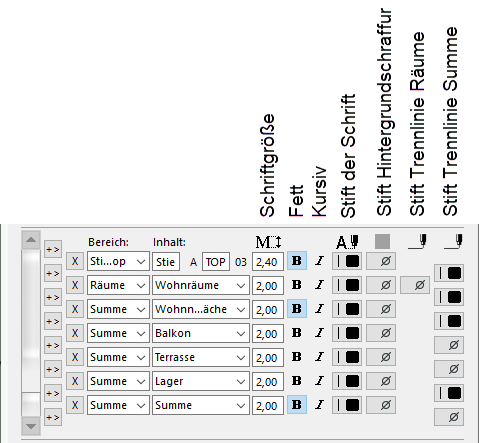Disable bold for the Summe content row
This screenshot has width=479, height=443.
(x=297, y=405)
